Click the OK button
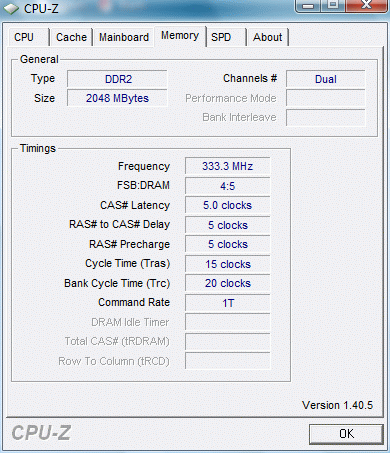This screenshot has height=453, width=390. coord(346,434)
